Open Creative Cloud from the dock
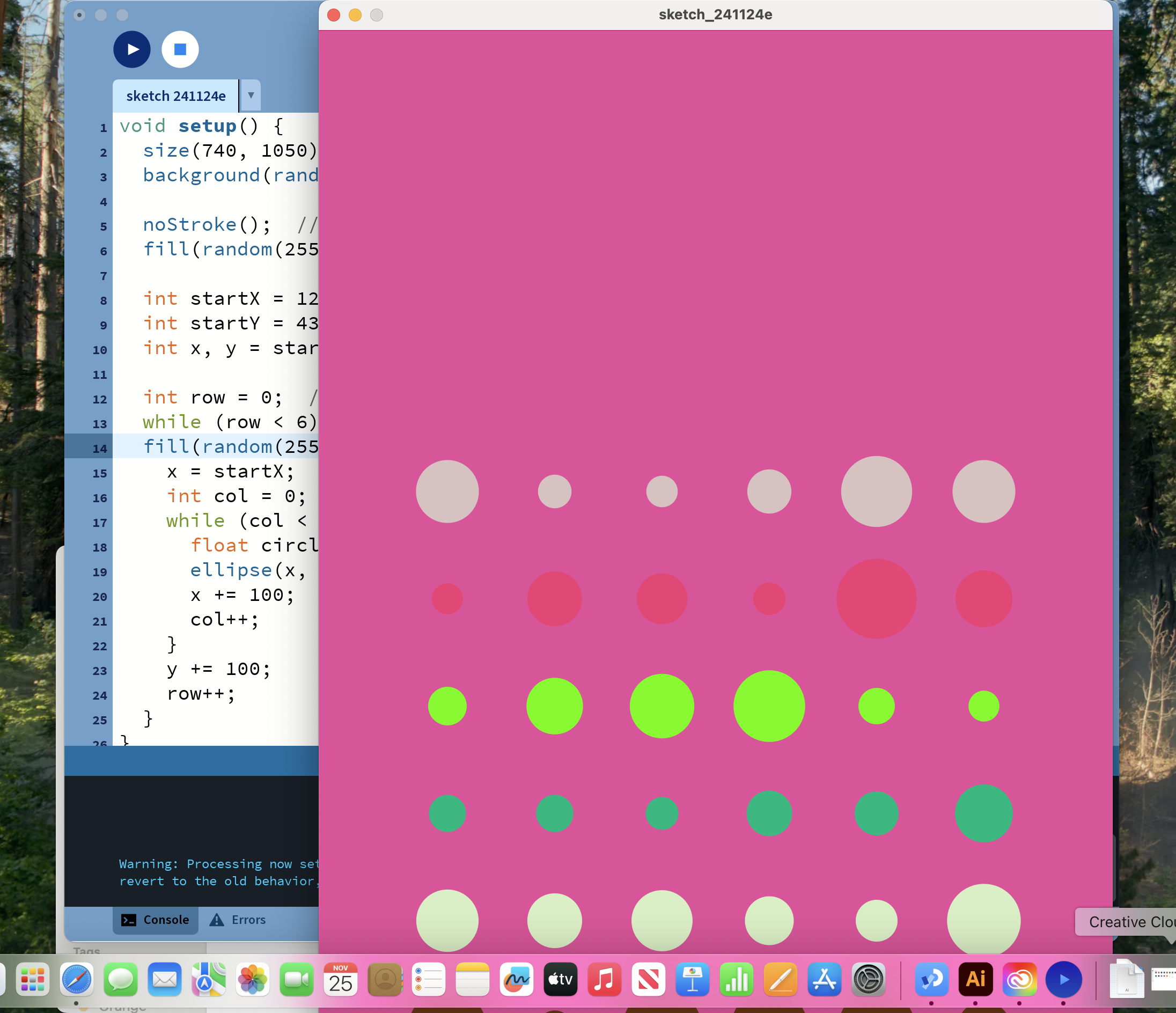The width and height of the screenshot is (1176, 1013). tap(1019, 979)
